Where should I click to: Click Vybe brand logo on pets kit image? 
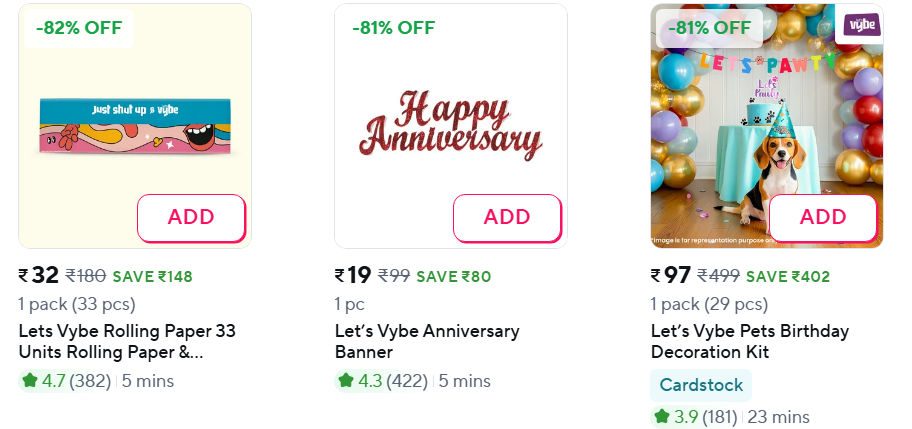pos(858,25)
